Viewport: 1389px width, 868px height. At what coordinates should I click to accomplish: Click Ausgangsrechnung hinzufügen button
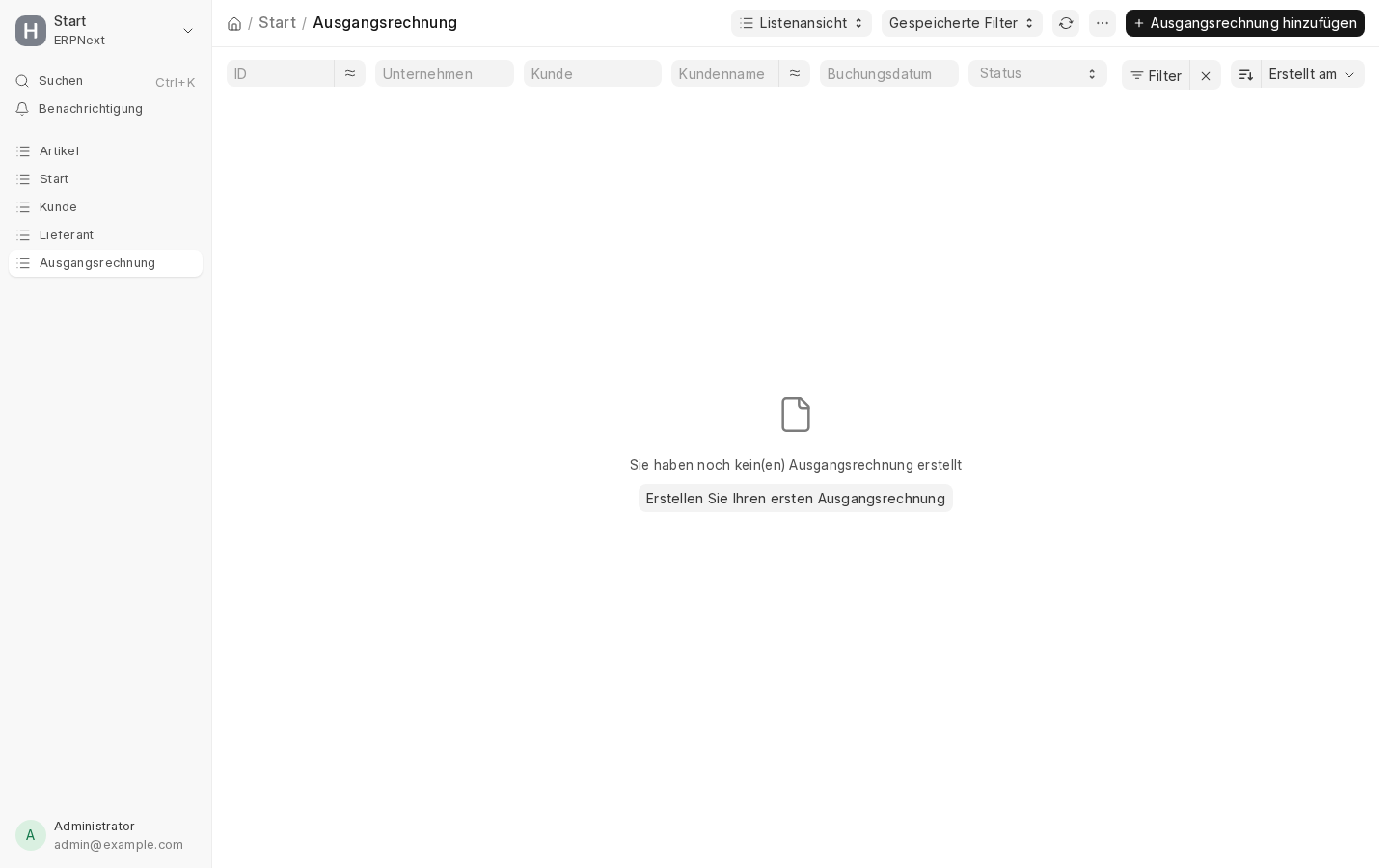tap(1245, 23)
